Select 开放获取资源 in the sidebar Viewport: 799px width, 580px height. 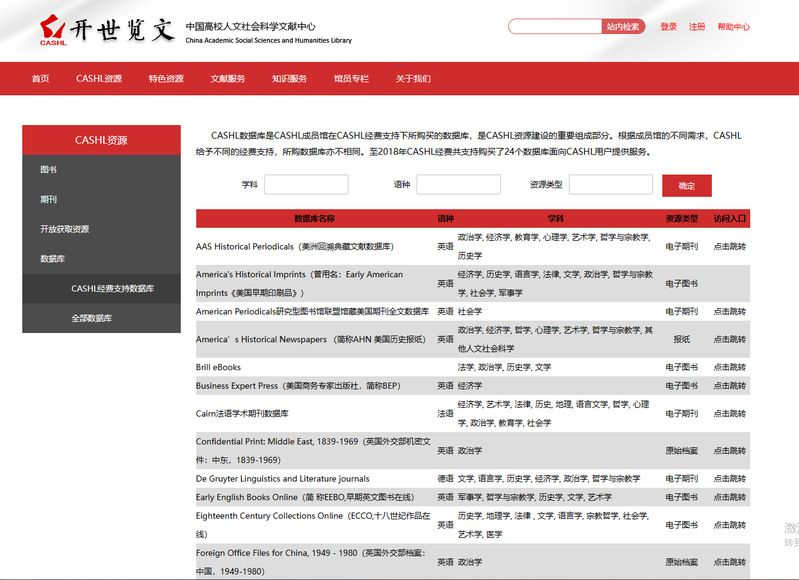click(64, 229)
